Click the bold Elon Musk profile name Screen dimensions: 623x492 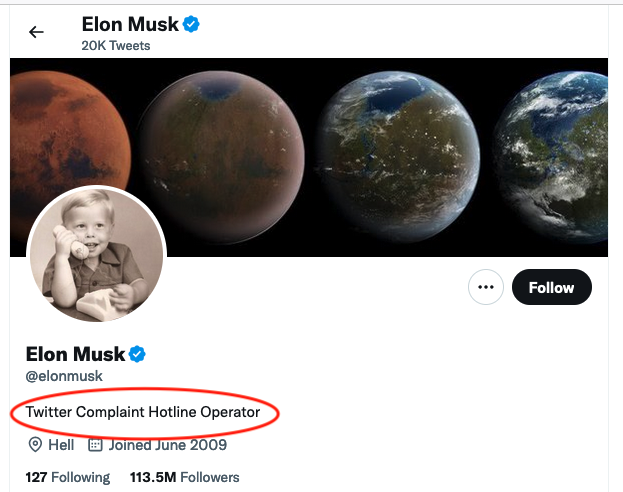point(76,354)
